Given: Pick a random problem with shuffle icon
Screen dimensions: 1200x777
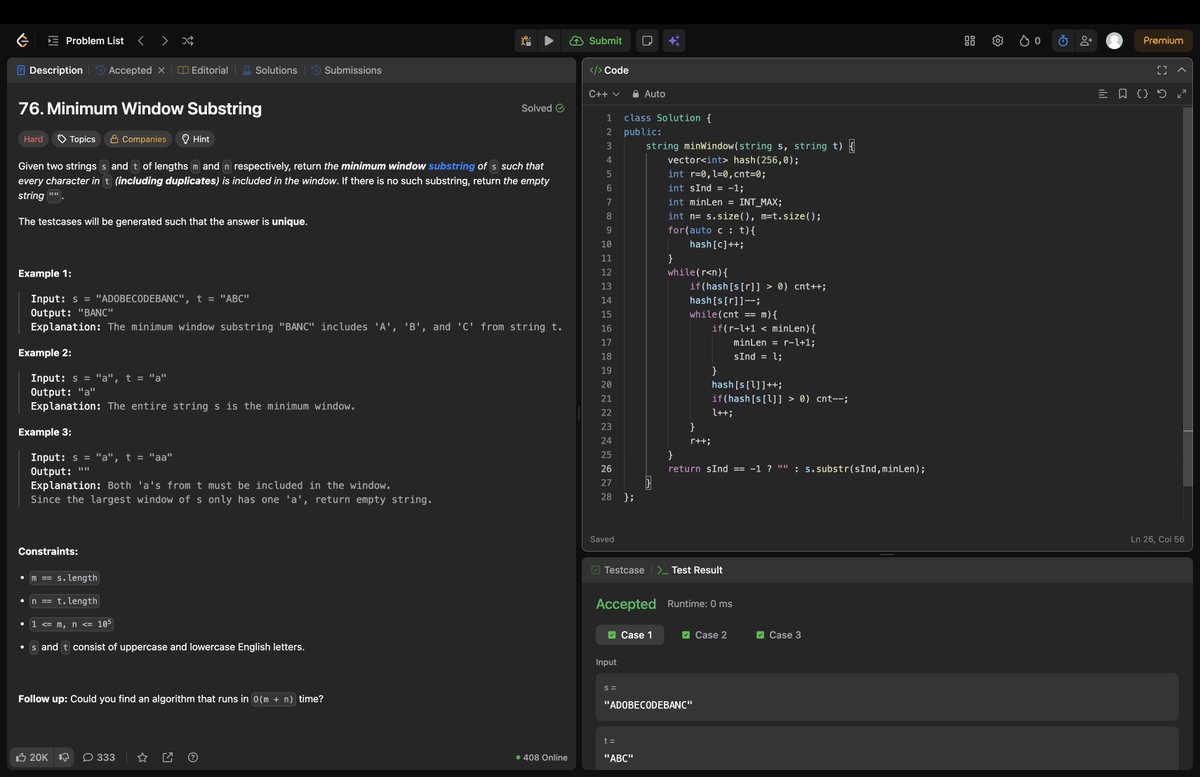Looking at the screenshot, I should (x=188, y=41).
